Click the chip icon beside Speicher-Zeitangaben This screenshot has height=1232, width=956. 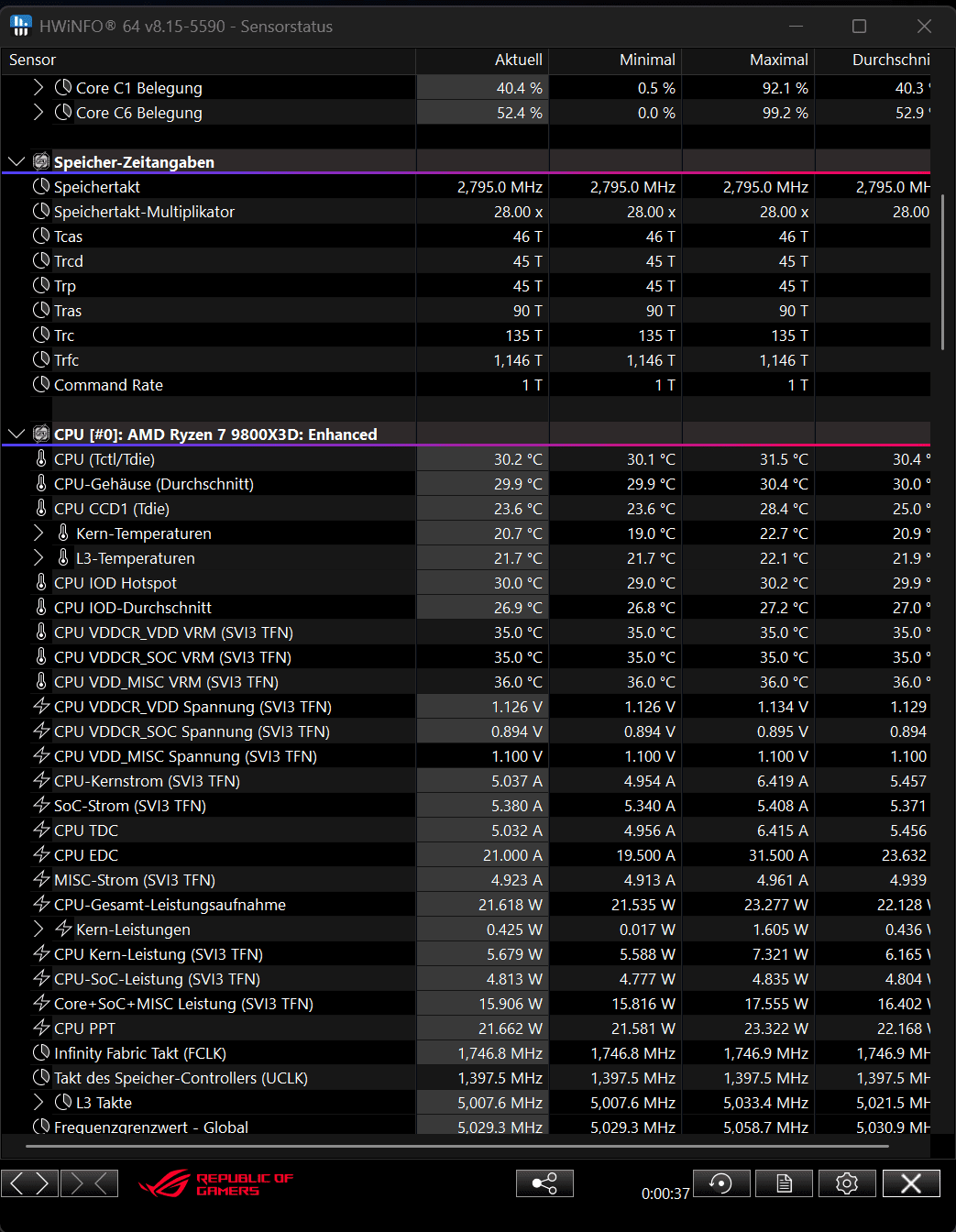tap(41, 161)
